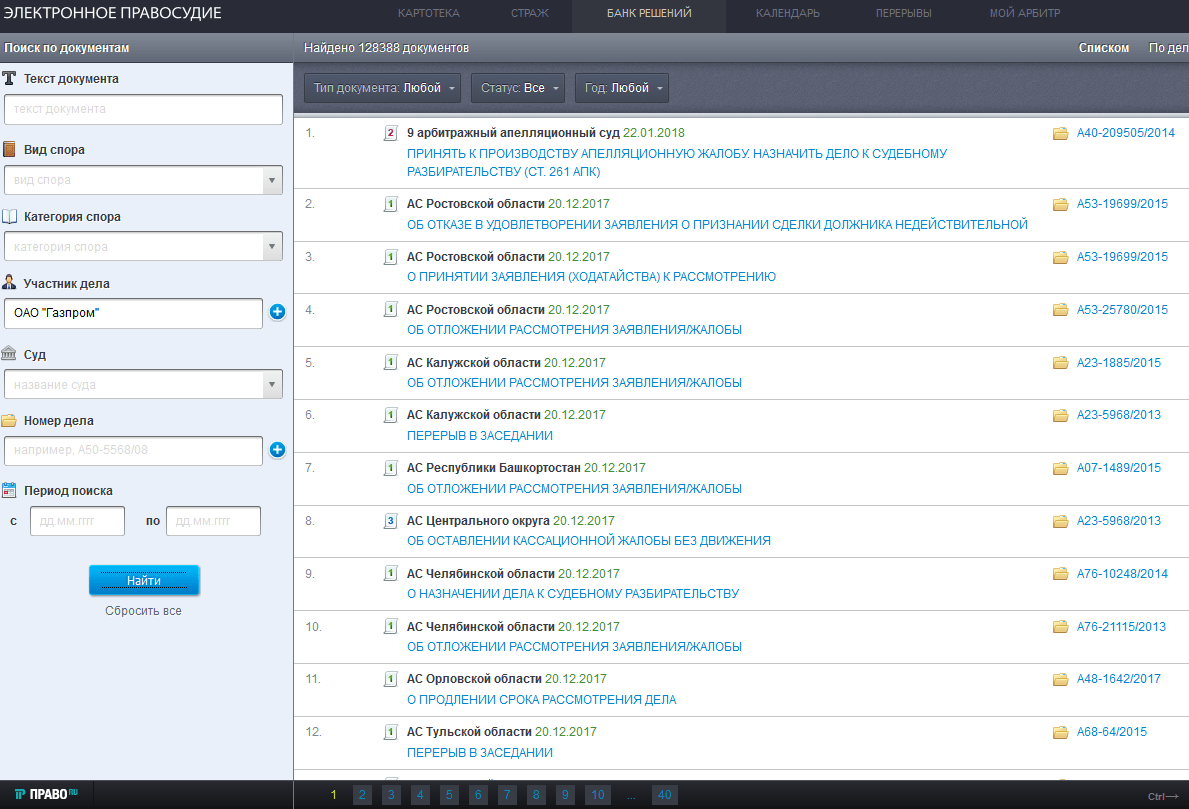Click document icon of result 1 (9 арбитражный апелляционный суд)
1189x809 pixels.
[391, 133]
